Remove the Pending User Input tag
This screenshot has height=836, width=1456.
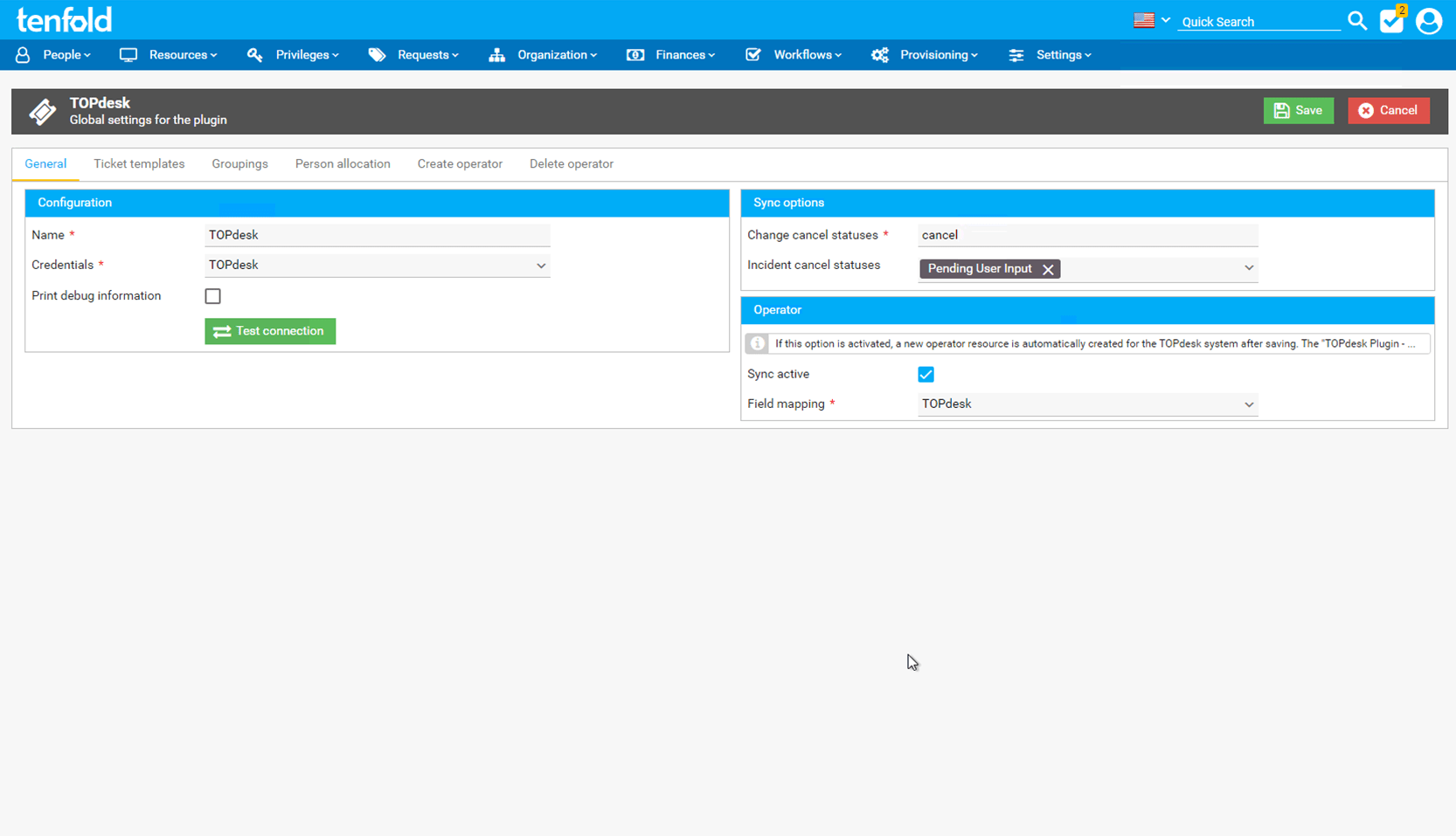(x=1048, y=269)
